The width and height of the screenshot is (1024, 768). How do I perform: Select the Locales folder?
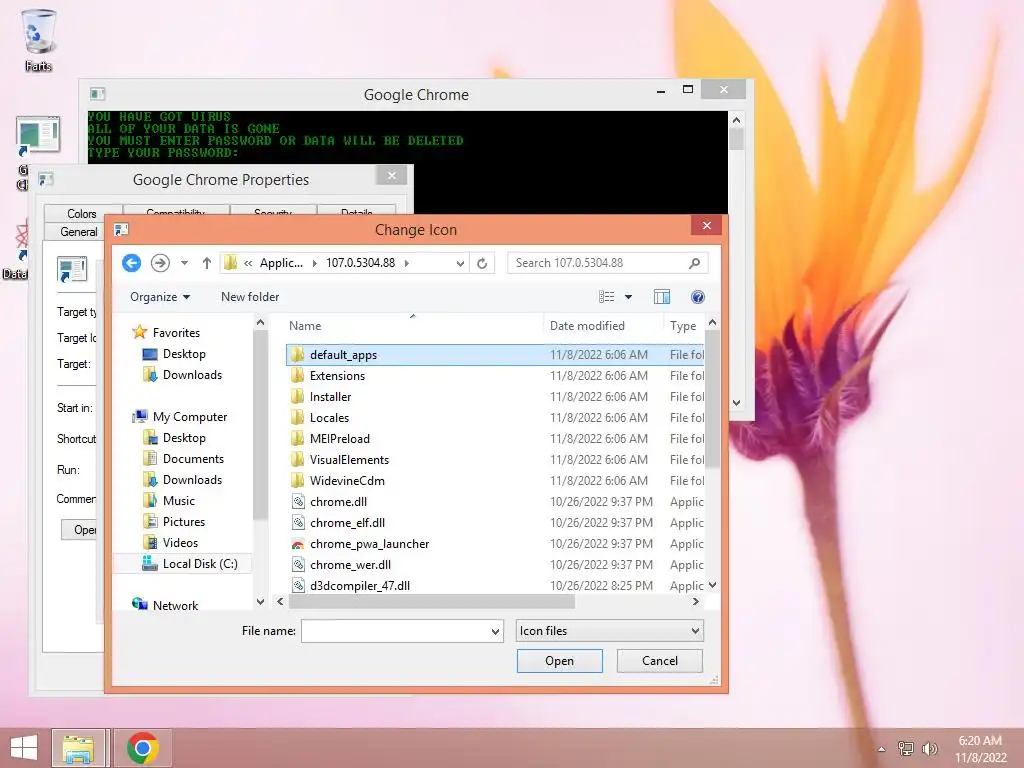(x=329, y=417)
